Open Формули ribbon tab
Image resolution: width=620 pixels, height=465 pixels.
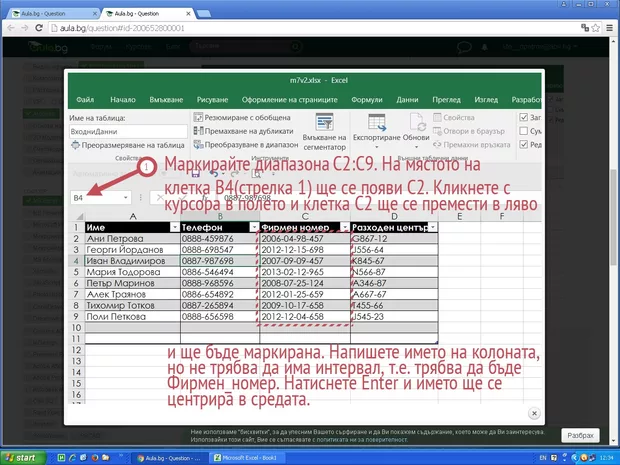click(x=367, y=100)
